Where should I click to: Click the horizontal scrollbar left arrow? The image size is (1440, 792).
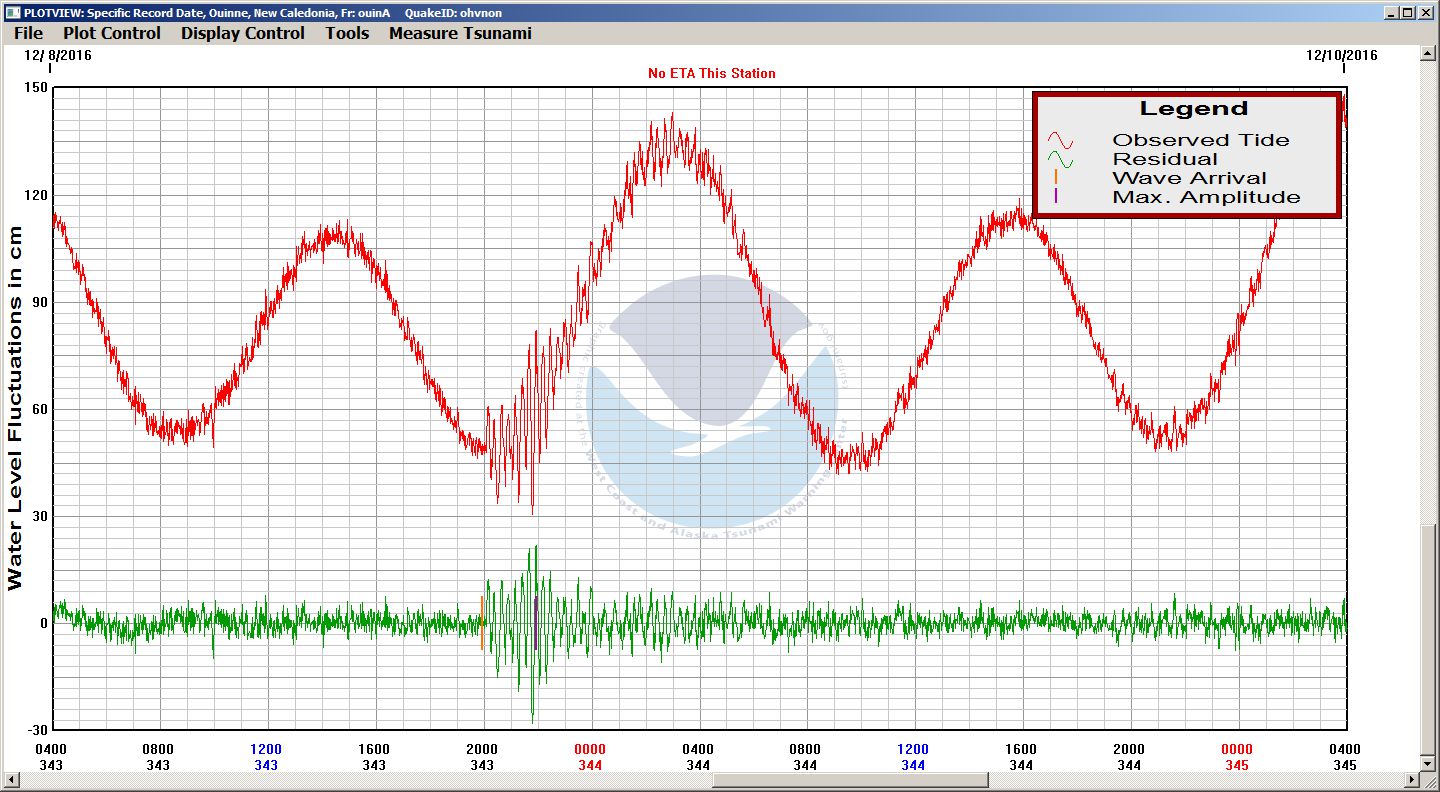[10, 780]
